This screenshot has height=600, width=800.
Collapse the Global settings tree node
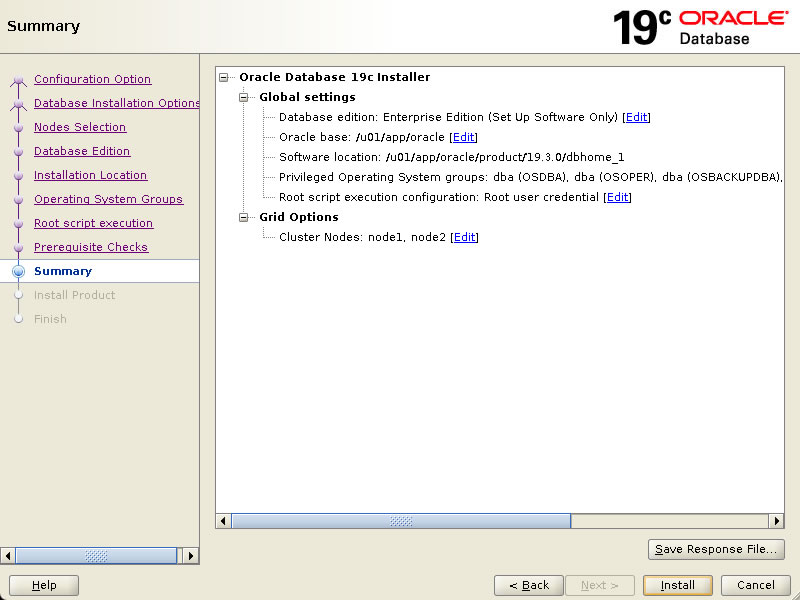pyautogui.click(x=243, y=97)
